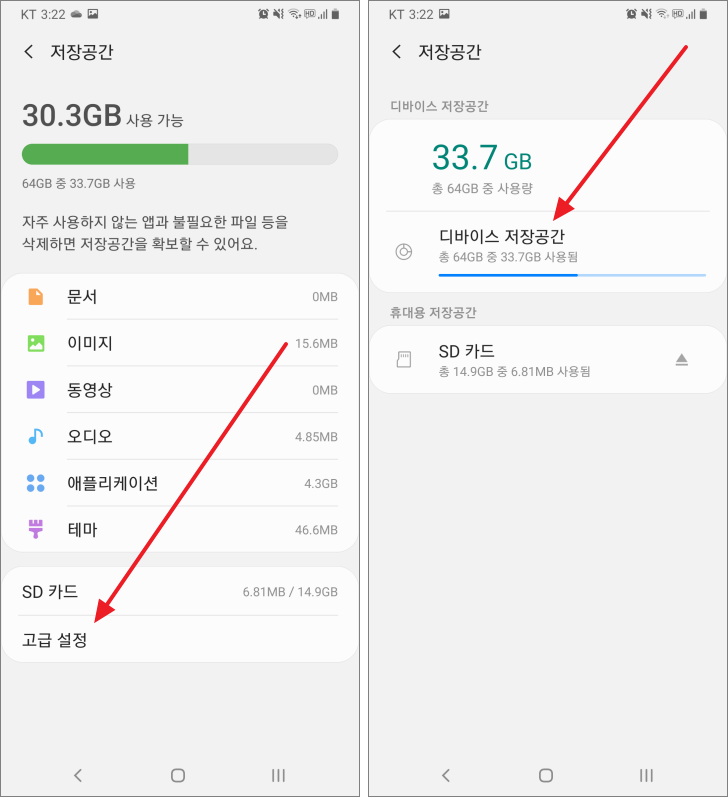728x797 pixels.
Task: Tap the back arrow in right storage screen
Action: tap(397, 51)
